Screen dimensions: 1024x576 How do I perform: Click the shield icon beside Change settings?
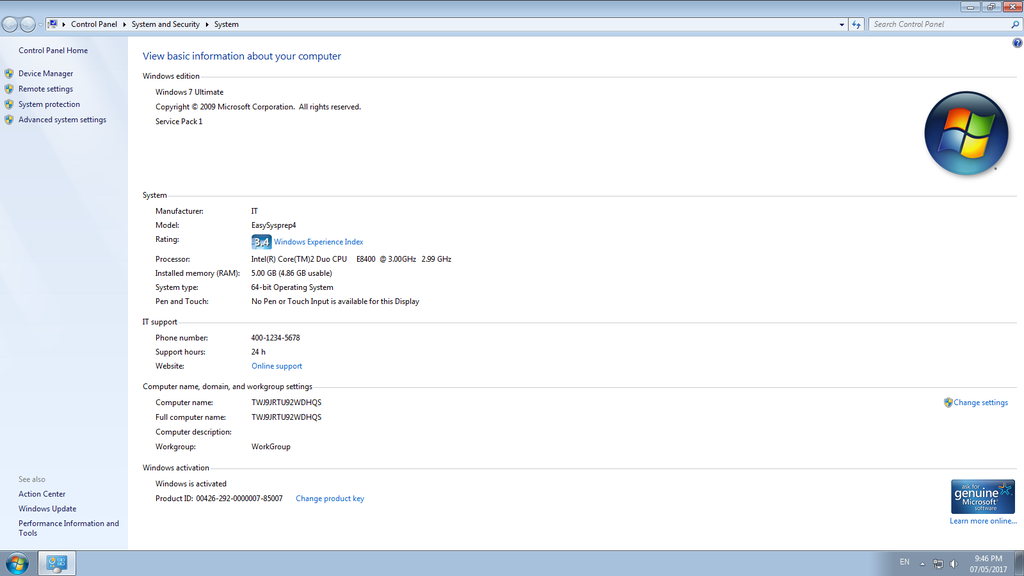click(x=948, y=402)
